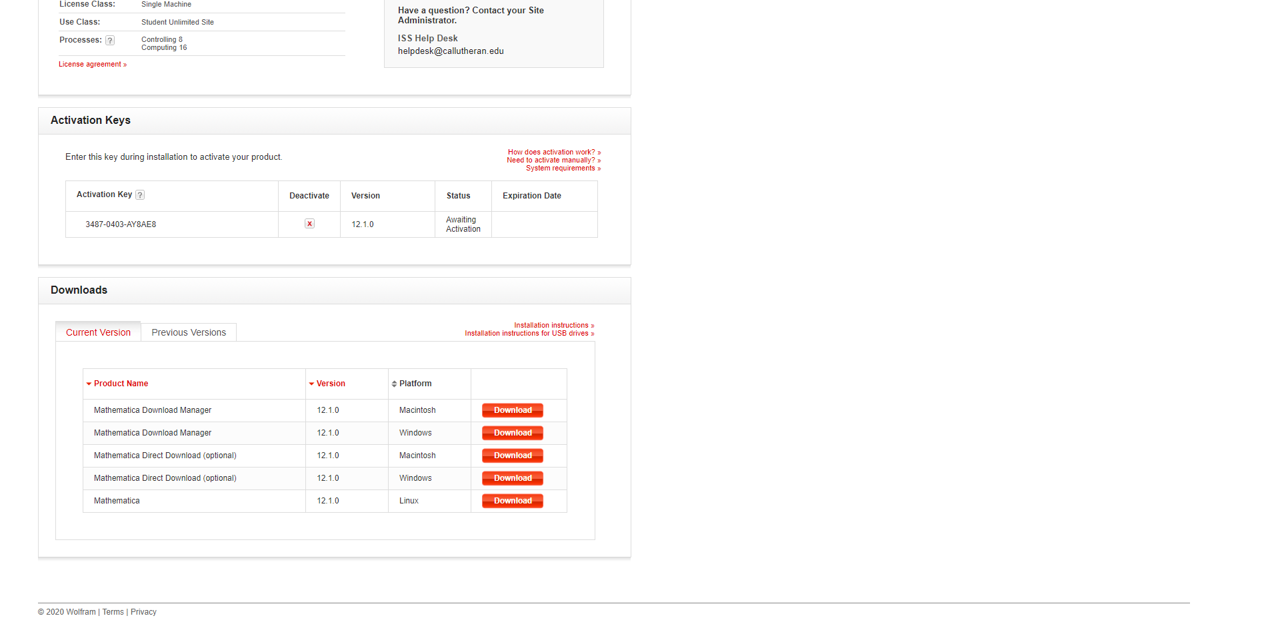Click the Privacy footer link
Screen dimensions: 1266x624
[143, 612]
